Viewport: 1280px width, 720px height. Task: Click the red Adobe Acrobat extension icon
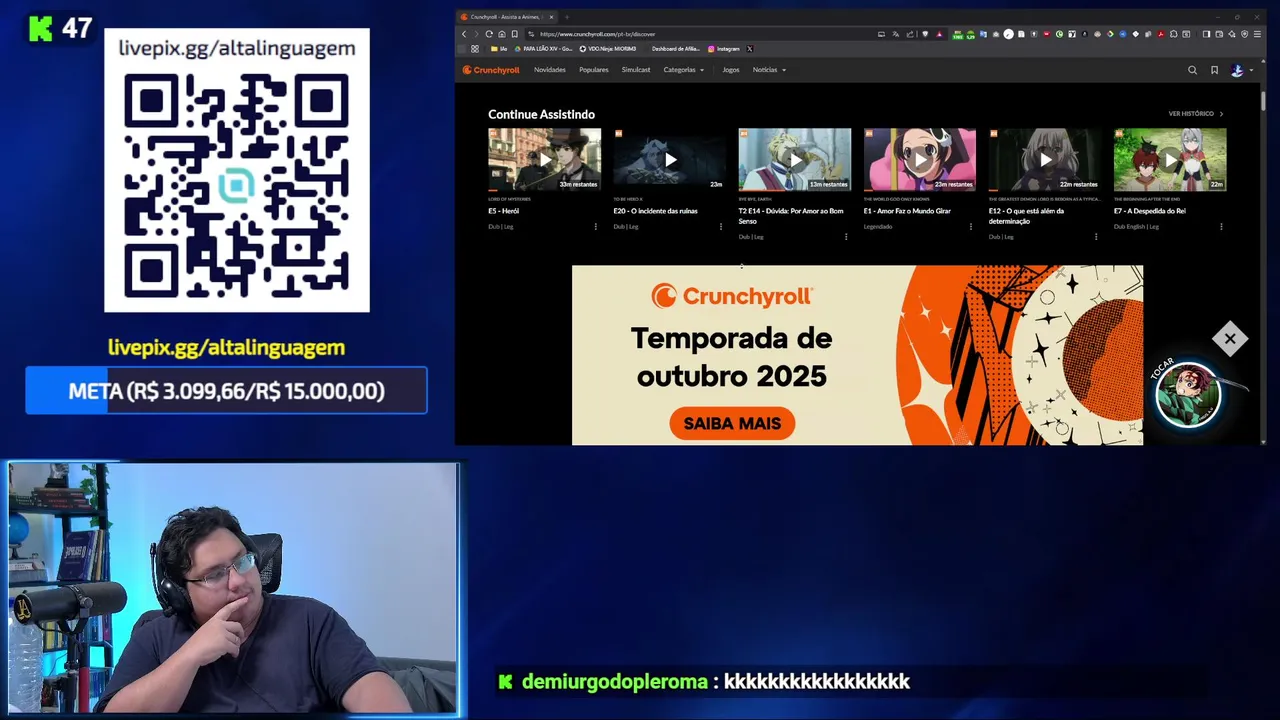pos(1161,34)
